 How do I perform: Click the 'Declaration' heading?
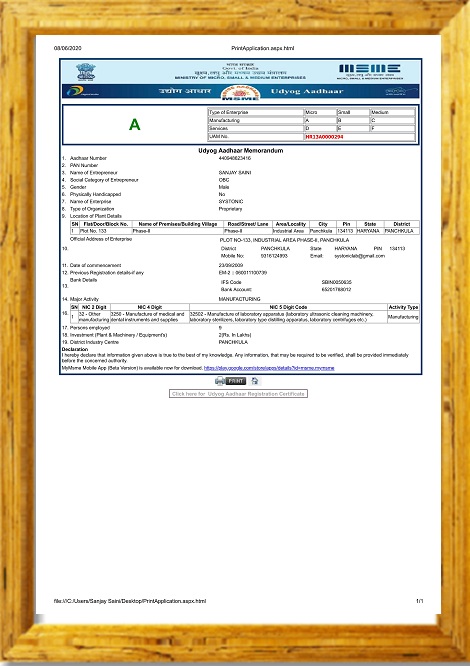coord(75,350)
